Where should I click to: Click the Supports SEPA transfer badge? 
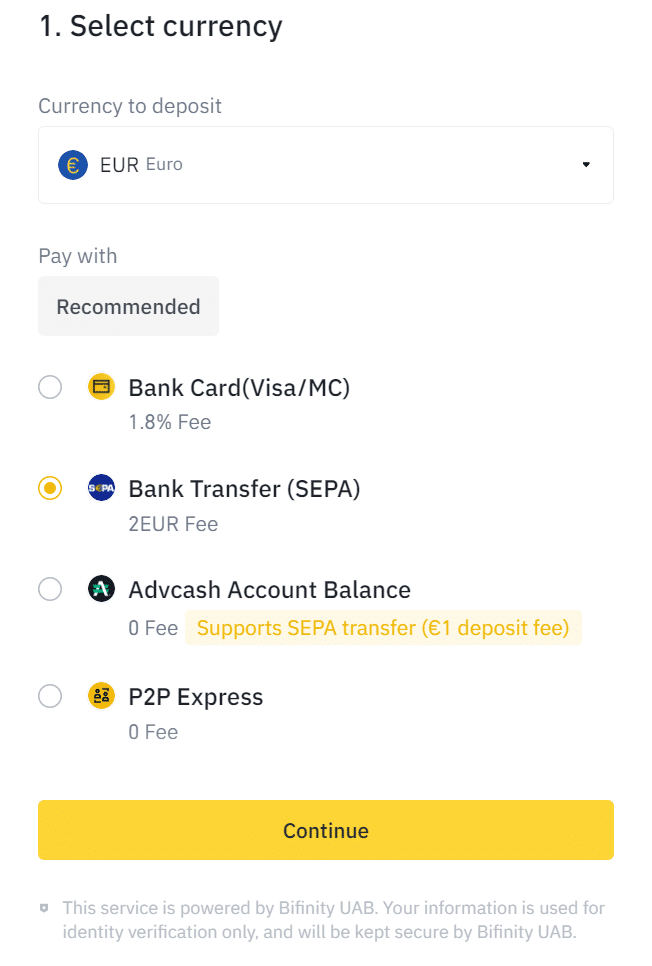383,628
